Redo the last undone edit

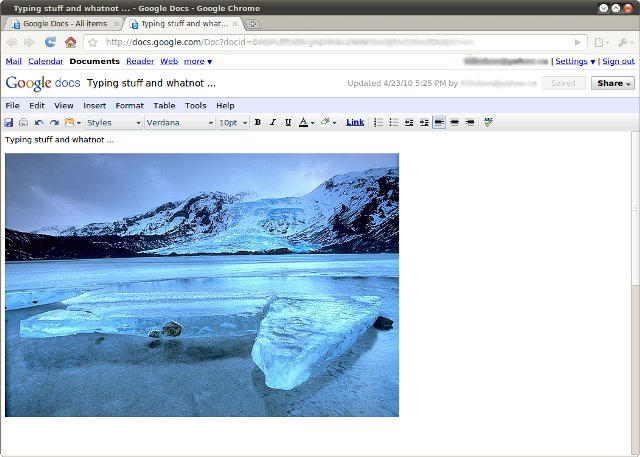pyautogui.click(x=54, y=122)
